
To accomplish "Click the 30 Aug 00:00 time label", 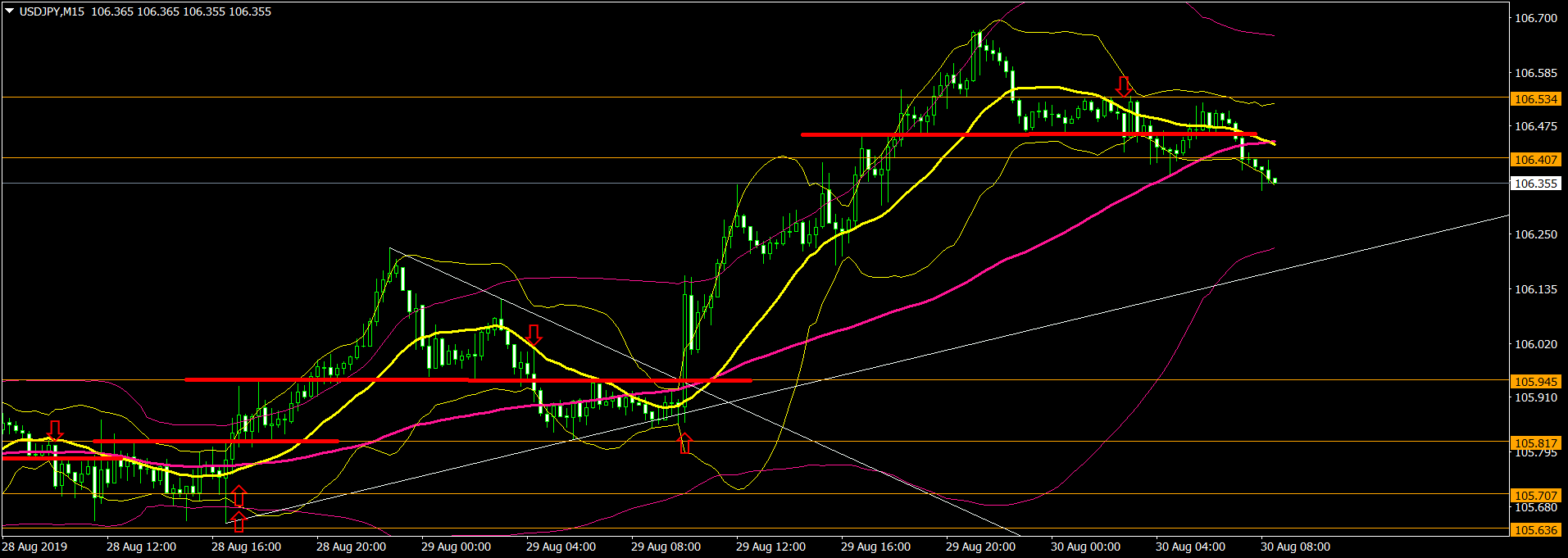I will pyautogui.click(x=1085, y=547).
